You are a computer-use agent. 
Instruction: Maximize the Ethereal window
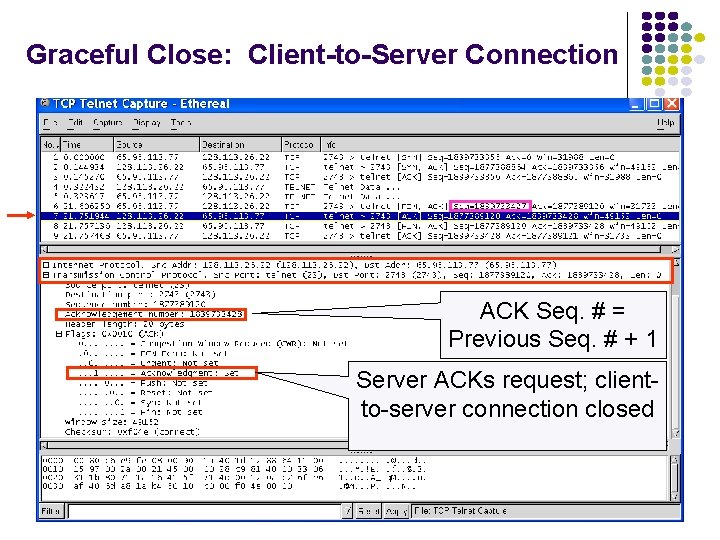click(x=653, y=104)
